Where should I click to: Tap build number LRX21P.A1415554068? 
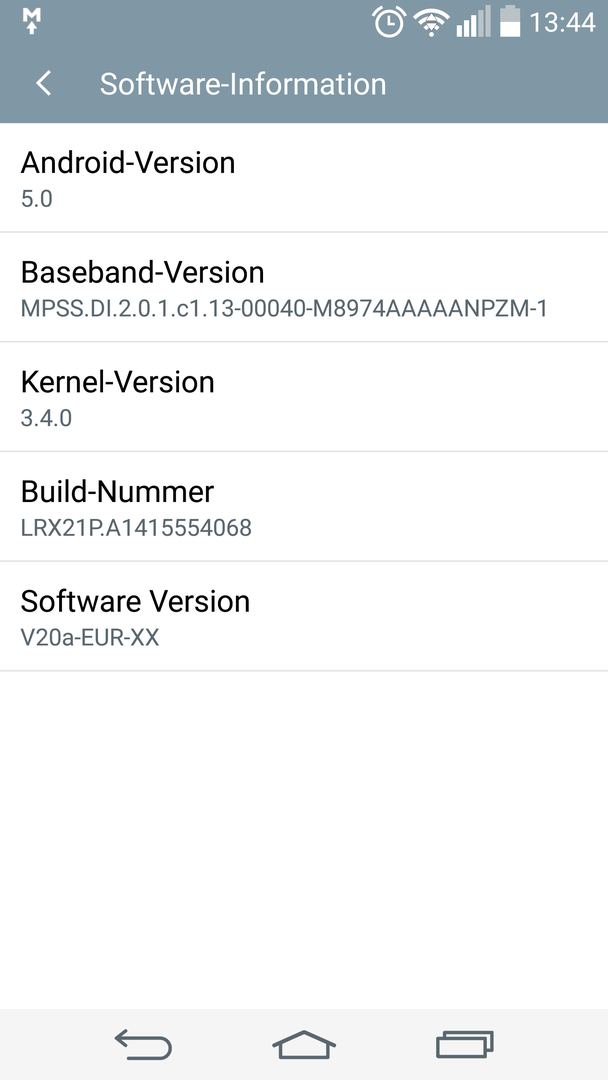136,528
